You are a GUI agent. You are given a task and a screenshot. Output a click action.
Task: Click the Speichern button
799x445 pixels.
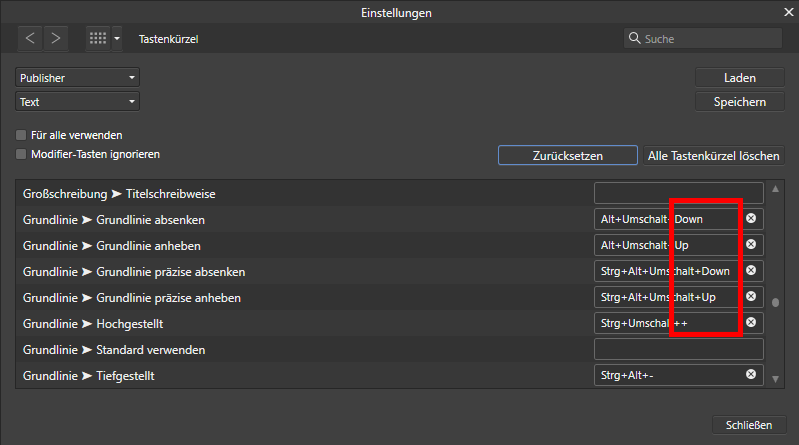[740, 102]
